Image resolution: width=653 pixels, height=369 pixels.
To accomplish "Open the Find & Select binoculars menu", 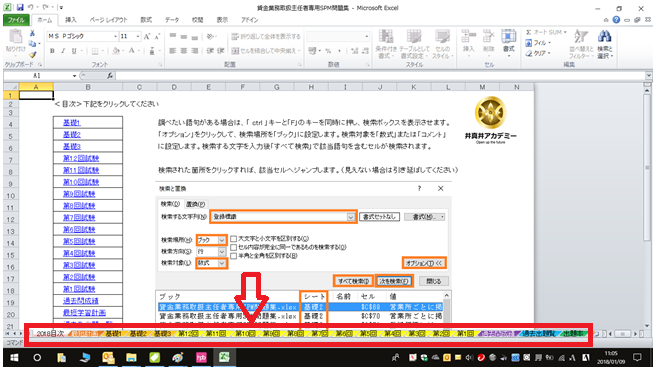I will 604,44.
